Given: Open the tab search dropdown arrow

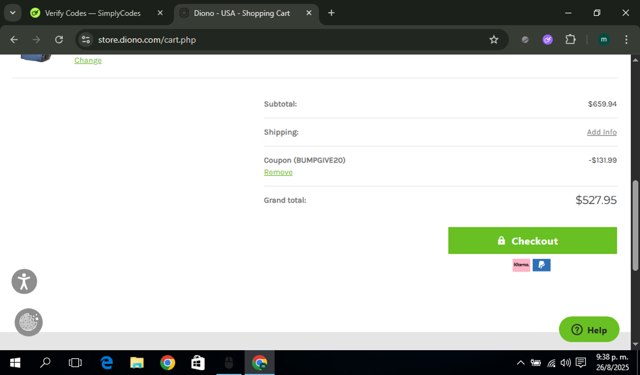Looking at the screenshot, I should click(x=13, y=13).
